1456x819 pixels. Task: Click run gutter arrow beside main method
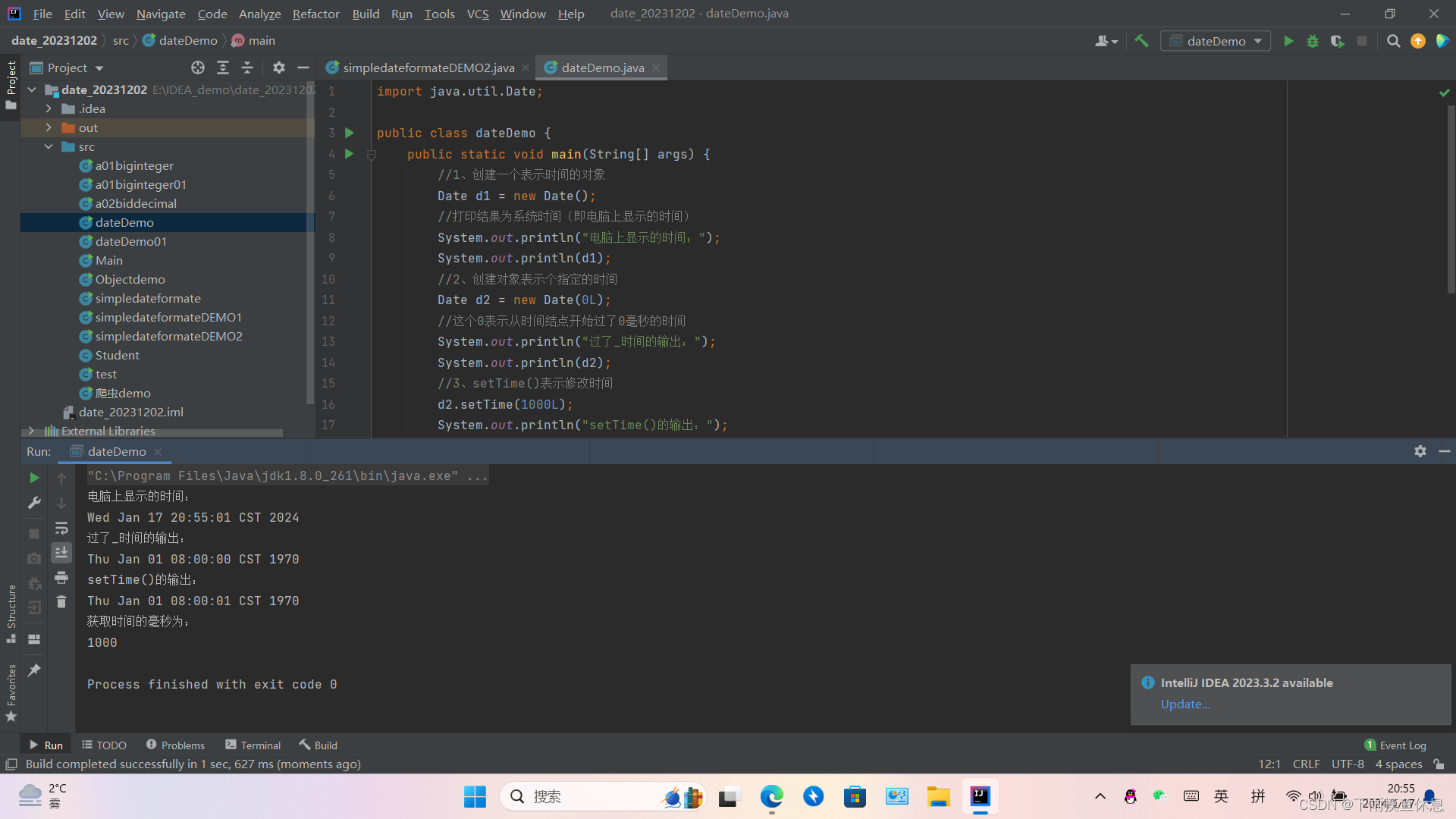tap(350, 154)
